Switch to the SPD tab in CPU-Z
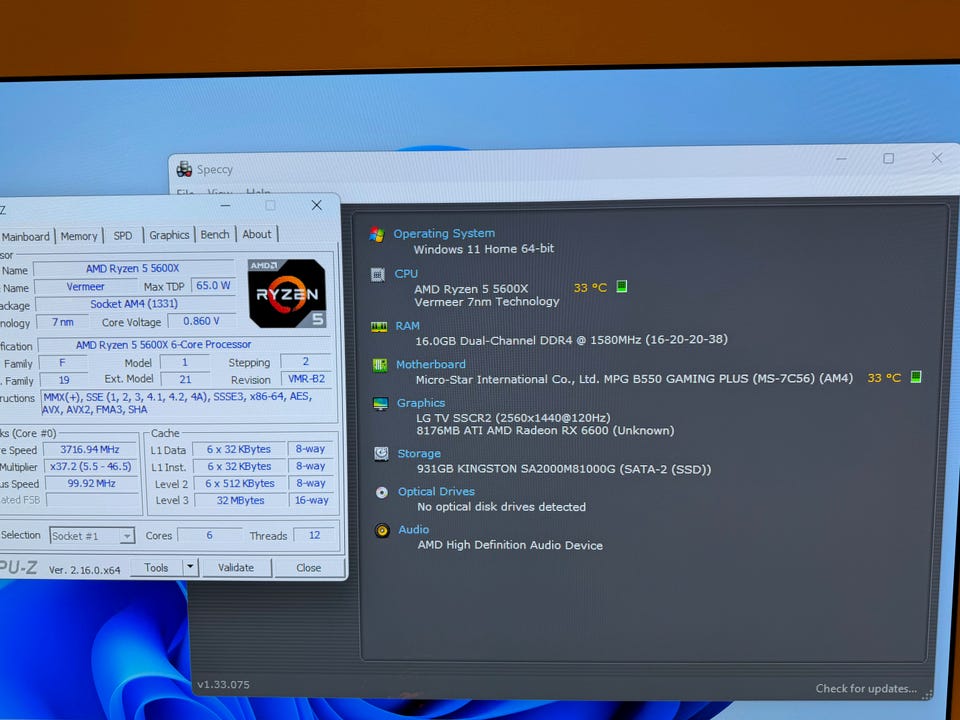 click(x=123, y=235)
